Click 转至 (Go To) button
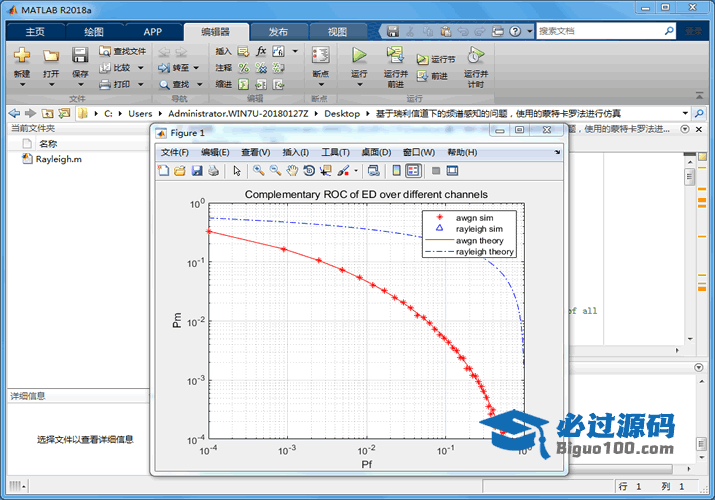Image resolution: width=715 pixels, height=500 pixels. pos(174,68)
